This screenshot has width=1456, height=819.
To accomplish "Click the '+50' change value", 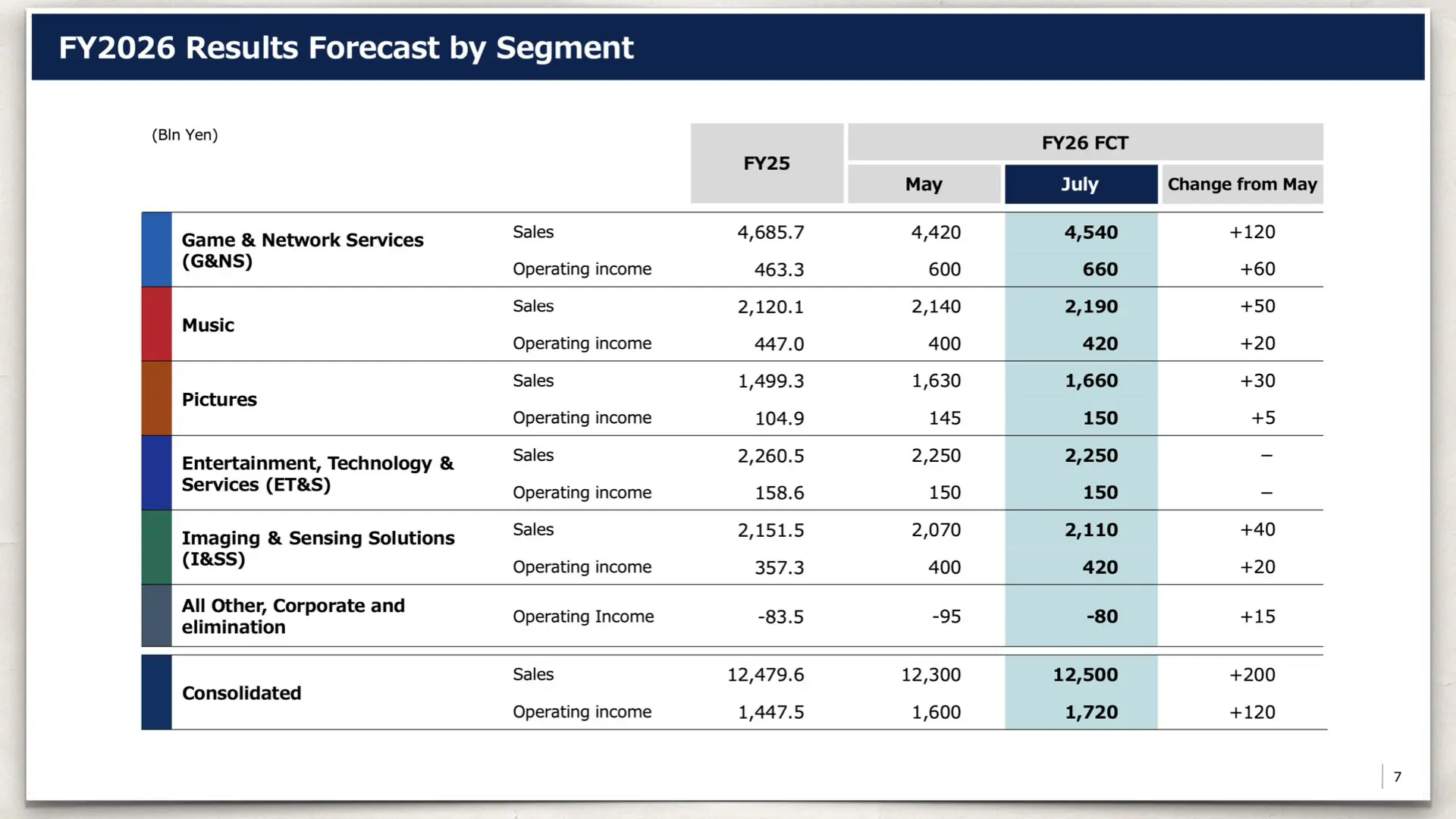I will (x=1257, y=306).
